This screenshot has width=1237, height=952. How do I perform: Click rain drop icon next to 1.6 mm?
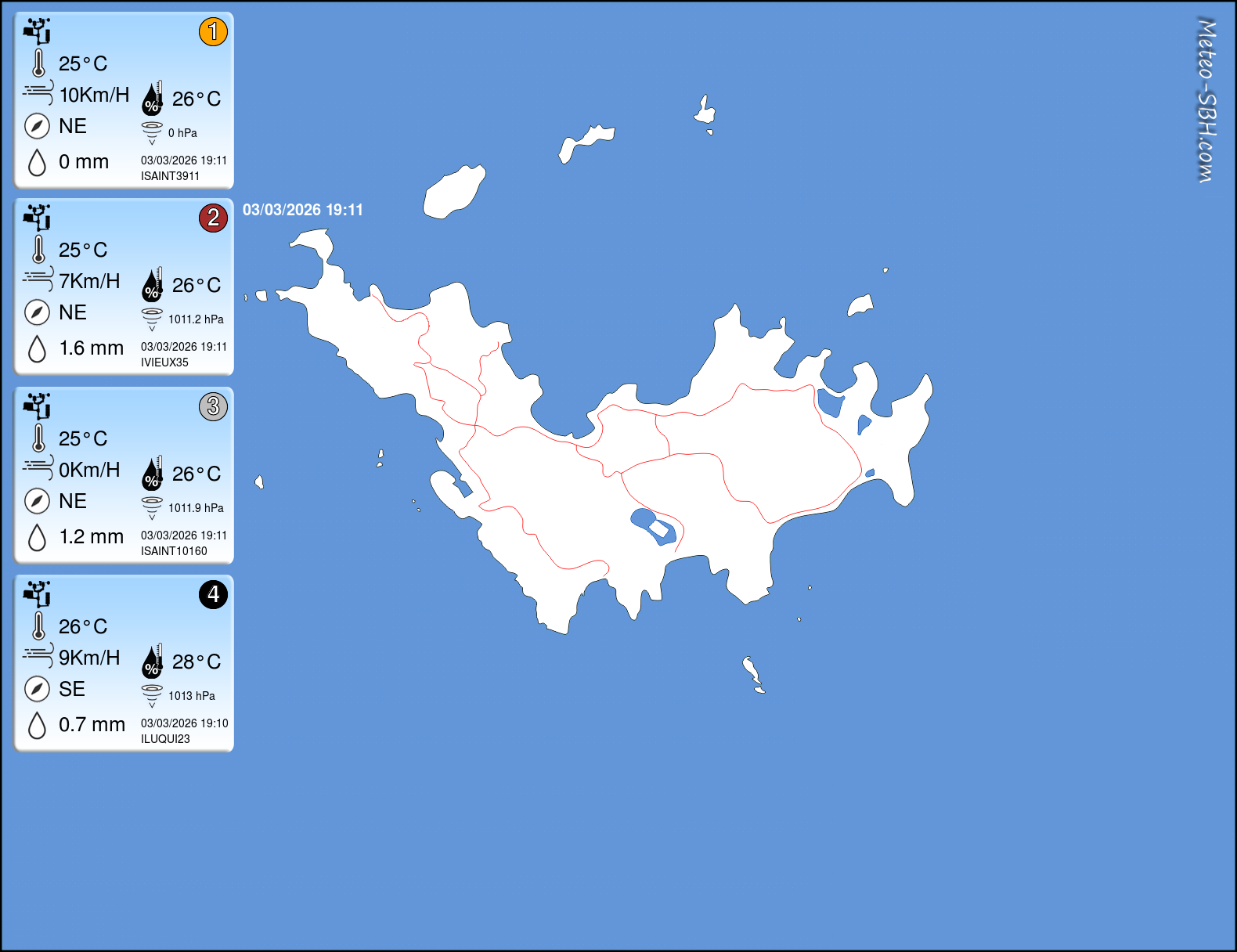37,348
